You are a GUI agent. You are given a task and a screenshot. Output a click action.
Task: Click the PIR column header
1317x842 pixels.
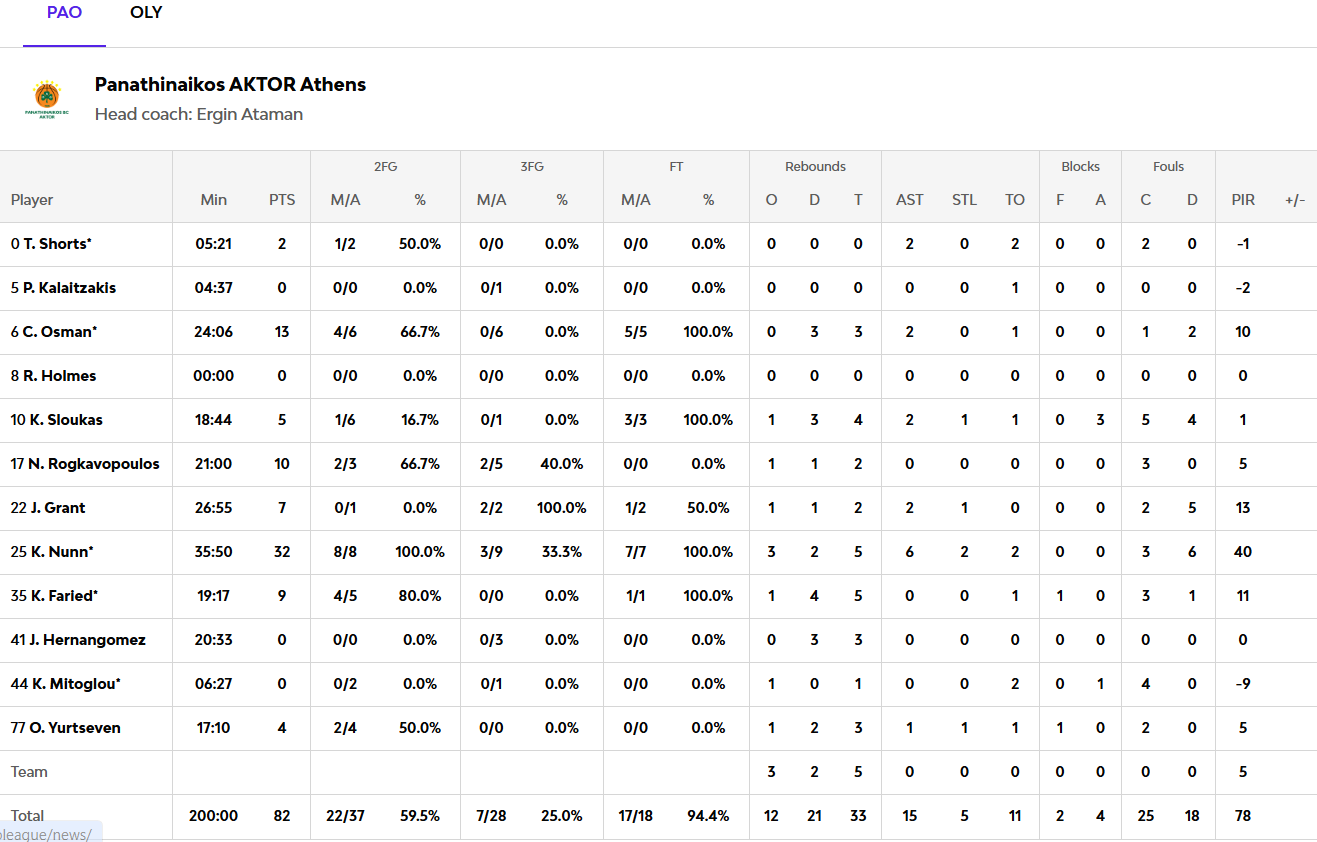point(1243,200)
